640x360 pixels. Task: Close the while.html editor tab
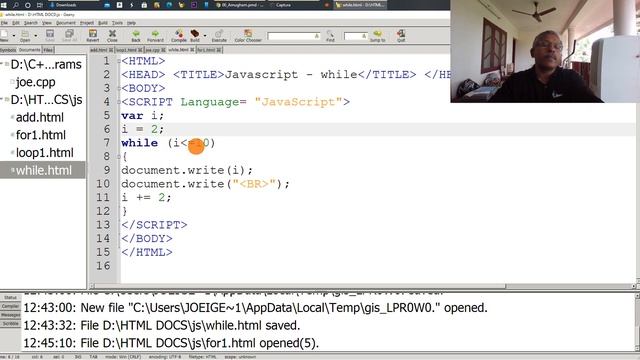(192, 50)
